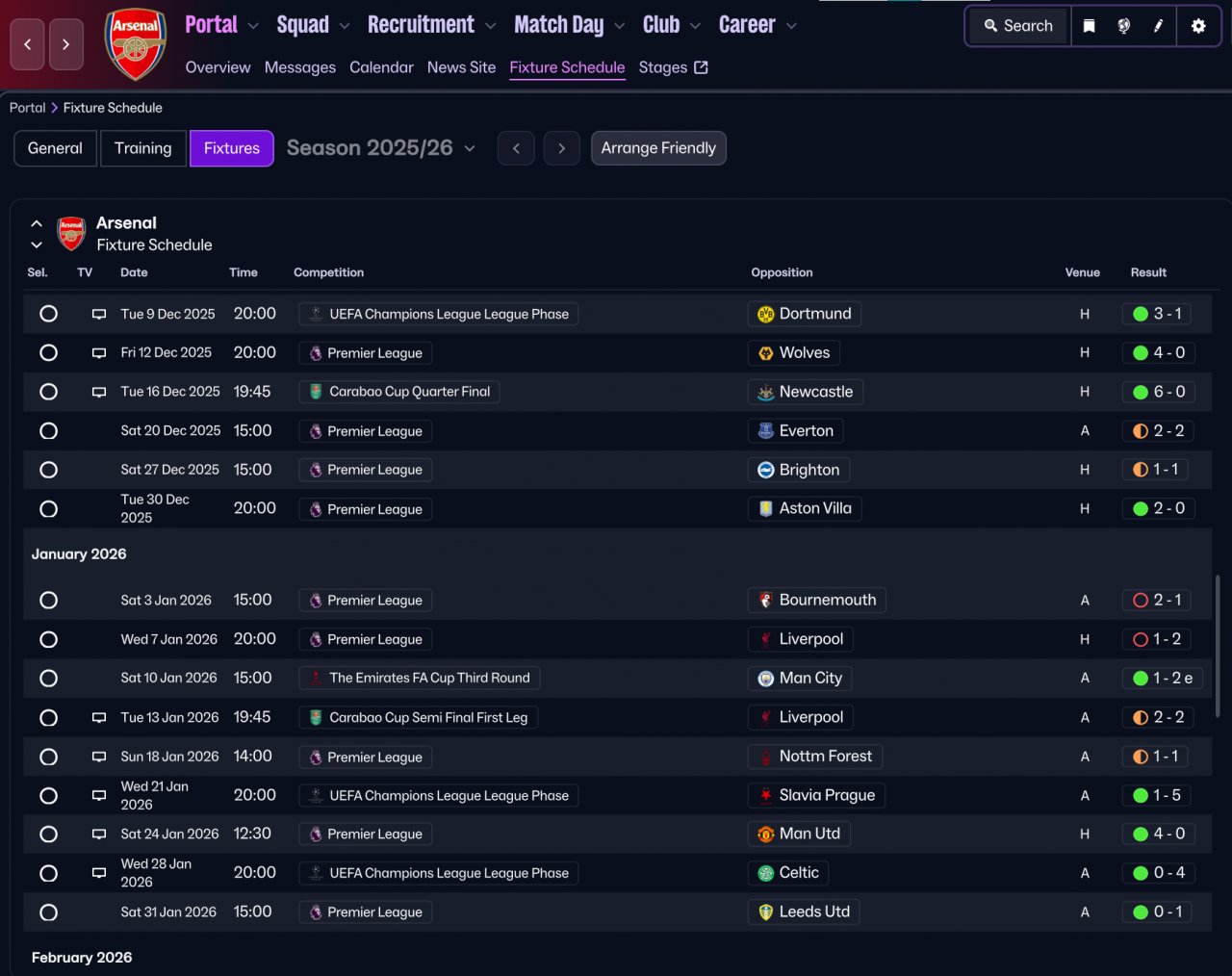Go to the next season with the right arrow
Viewport: 1232px width, 976px height.
(x=562, y=148)
